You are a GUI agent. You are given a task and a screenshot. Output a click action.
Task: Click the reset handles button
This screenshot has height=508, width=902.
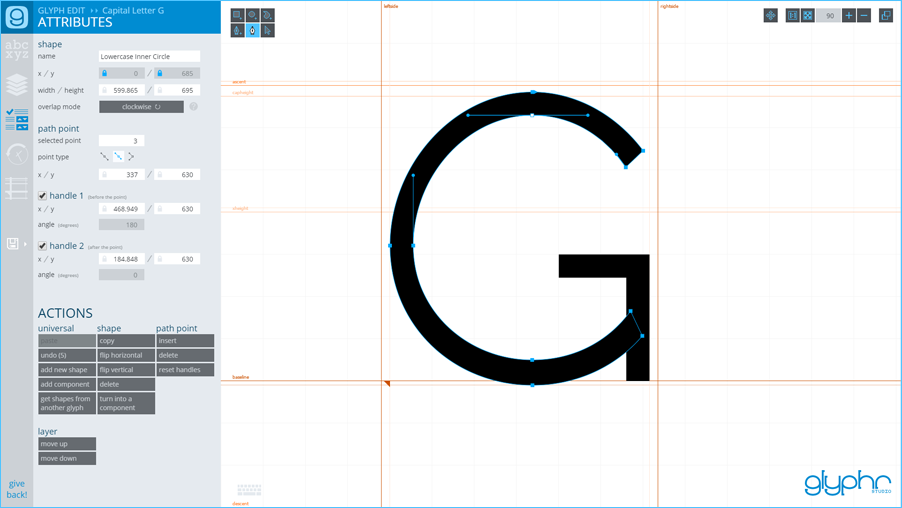click(185, 370)
